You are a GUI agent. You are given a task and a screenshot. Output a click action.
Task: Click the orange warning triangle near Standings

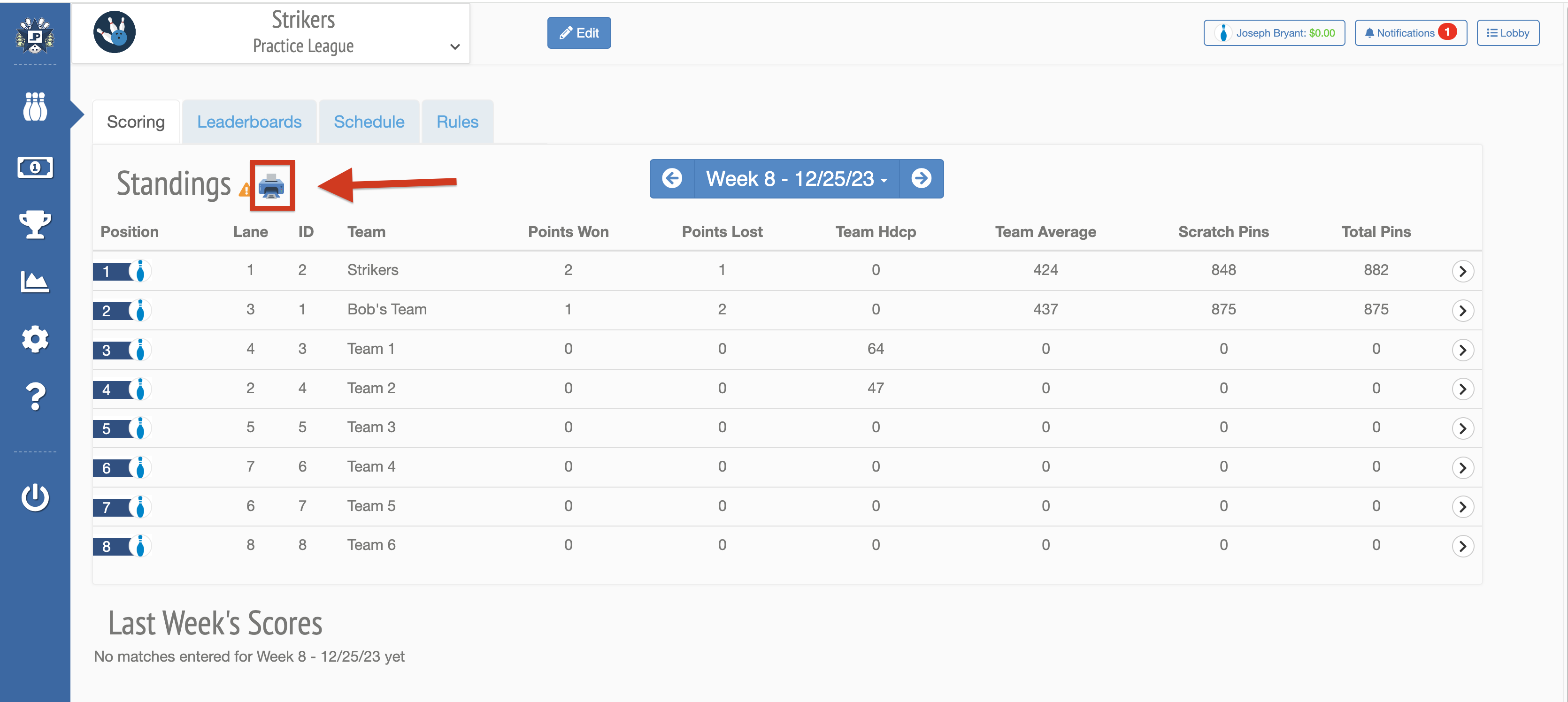(245, 191)
